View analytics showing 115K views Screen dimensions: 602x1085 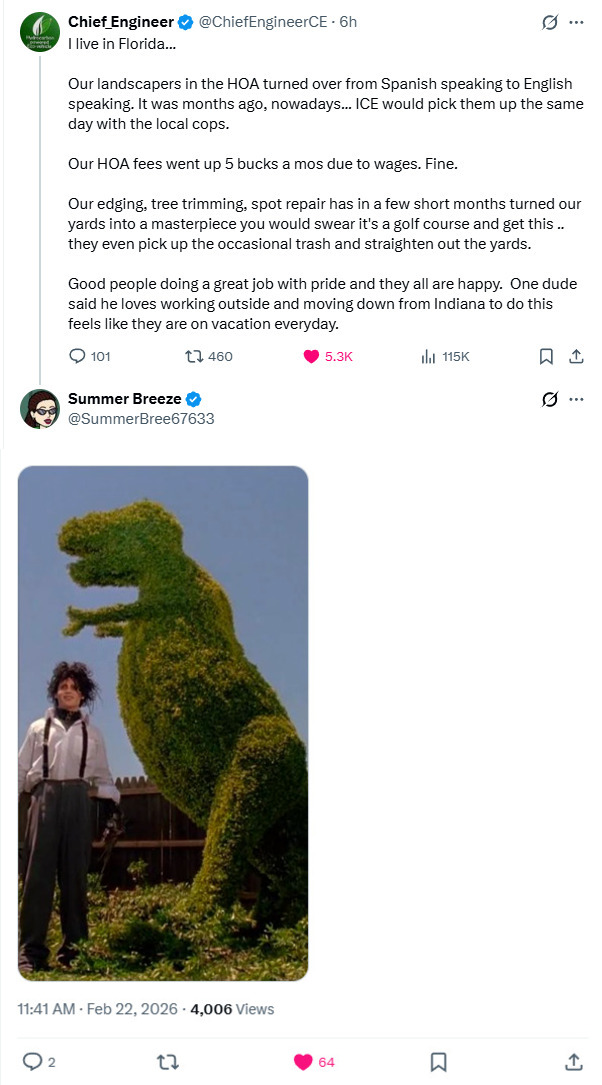click(x=429, y=356)
